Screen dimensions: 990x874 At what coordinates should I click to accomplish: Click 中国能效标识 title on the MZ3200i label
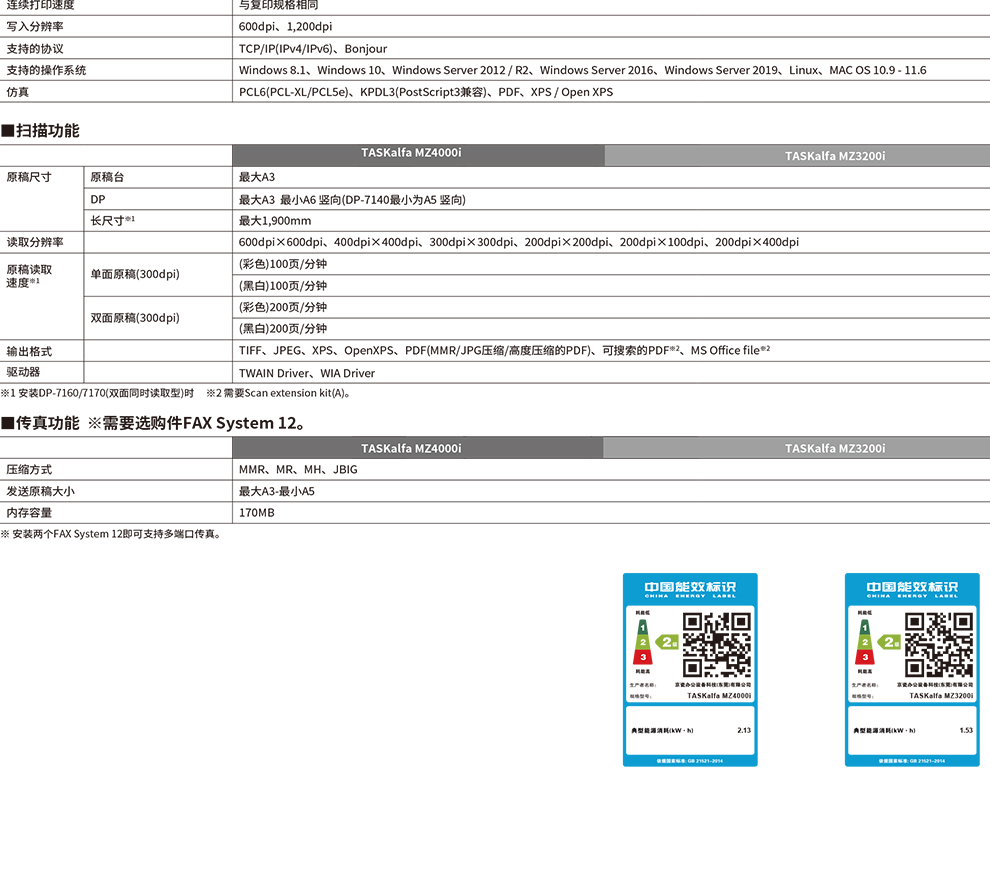click(x=912, y=587)
